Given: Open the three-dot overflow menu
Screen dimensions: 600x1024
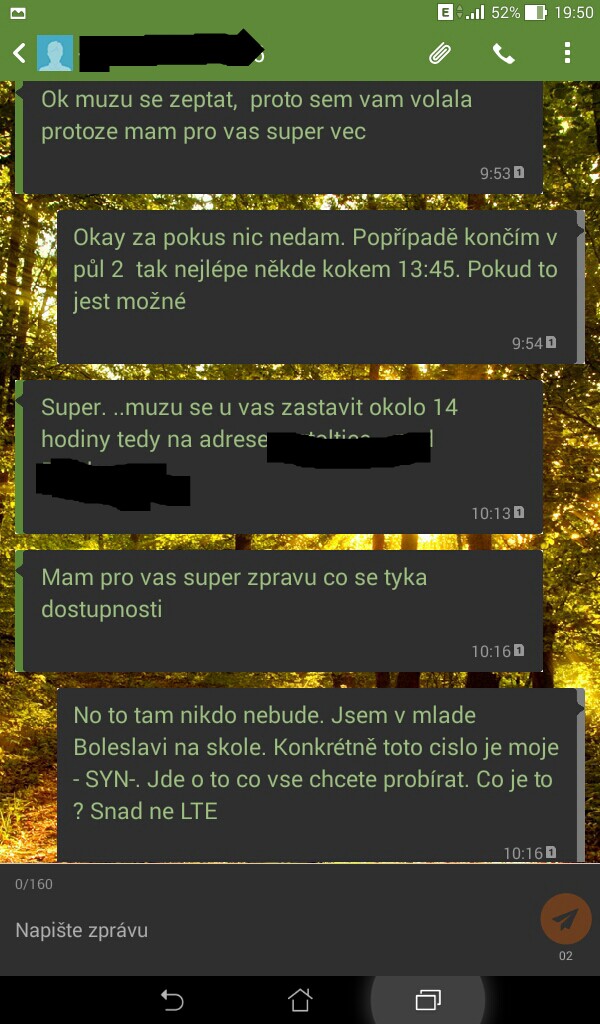Looking at the screenshot, I should coord(567,53).
